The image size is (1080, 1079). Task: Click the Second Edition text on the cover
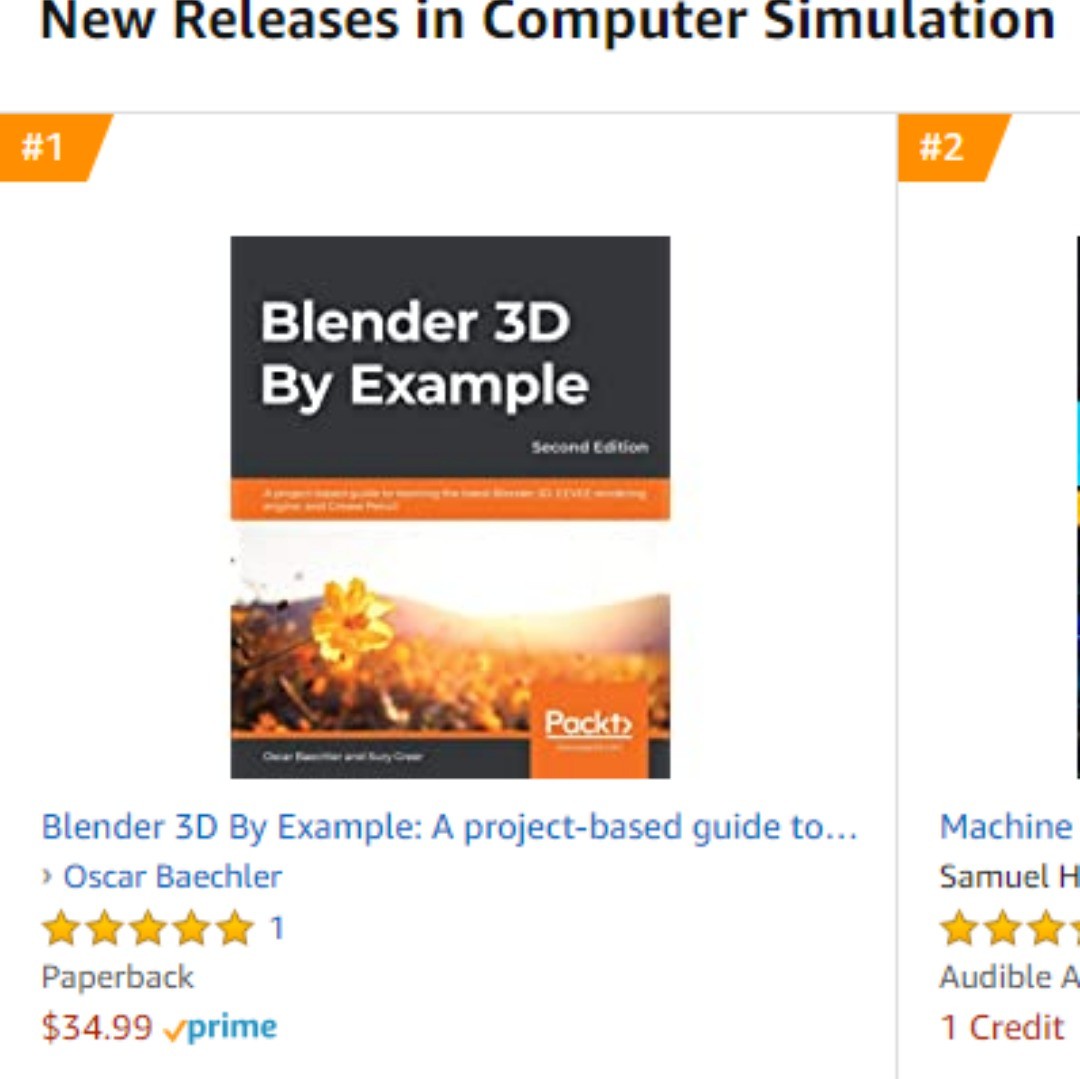point(589,447)
